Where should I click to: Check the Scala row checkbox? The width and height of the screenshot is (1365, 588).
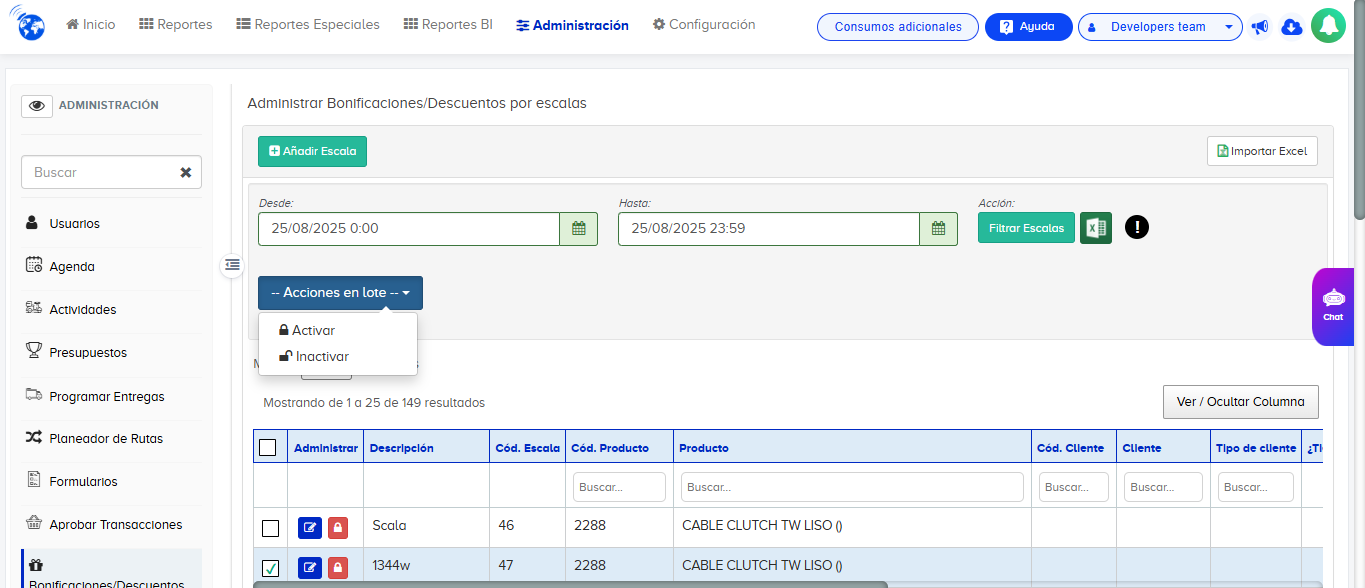(270, 528)
